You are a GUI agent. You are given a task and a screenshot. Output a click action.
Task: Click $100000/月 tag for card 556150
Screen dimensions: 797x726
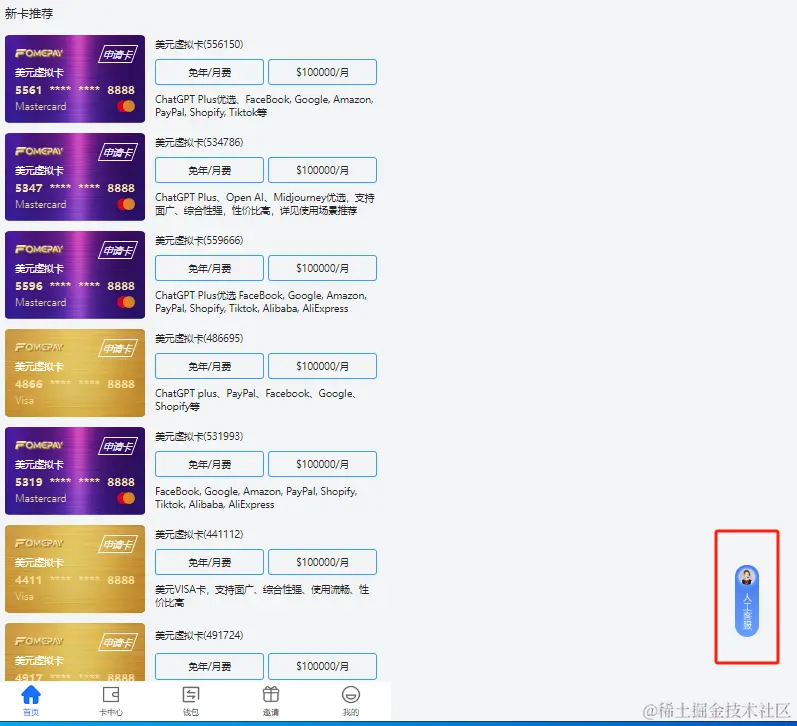click(x=322, y=72)
